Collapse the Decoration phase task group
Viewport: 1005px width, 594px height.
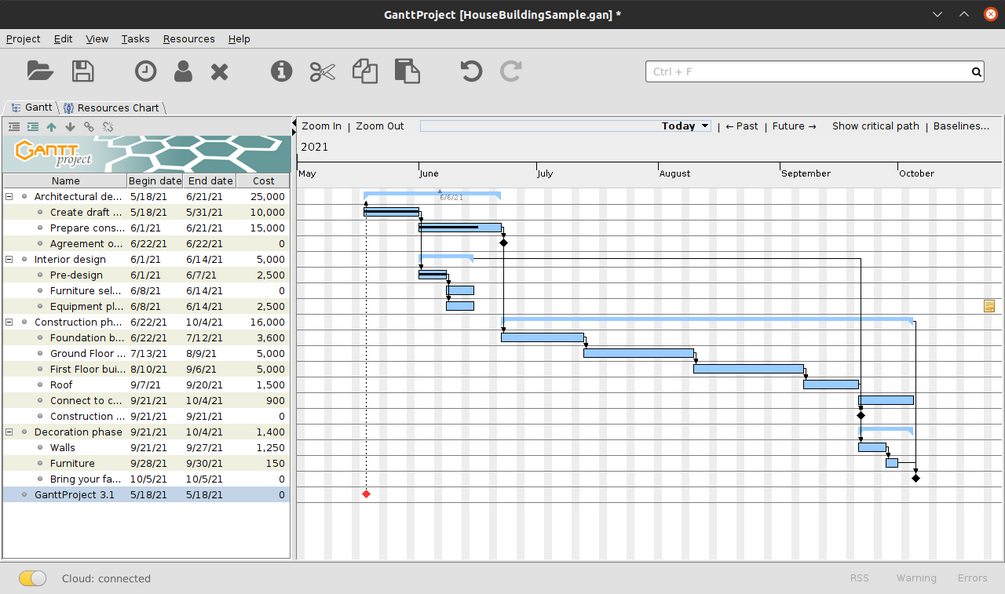coord(9,432)
